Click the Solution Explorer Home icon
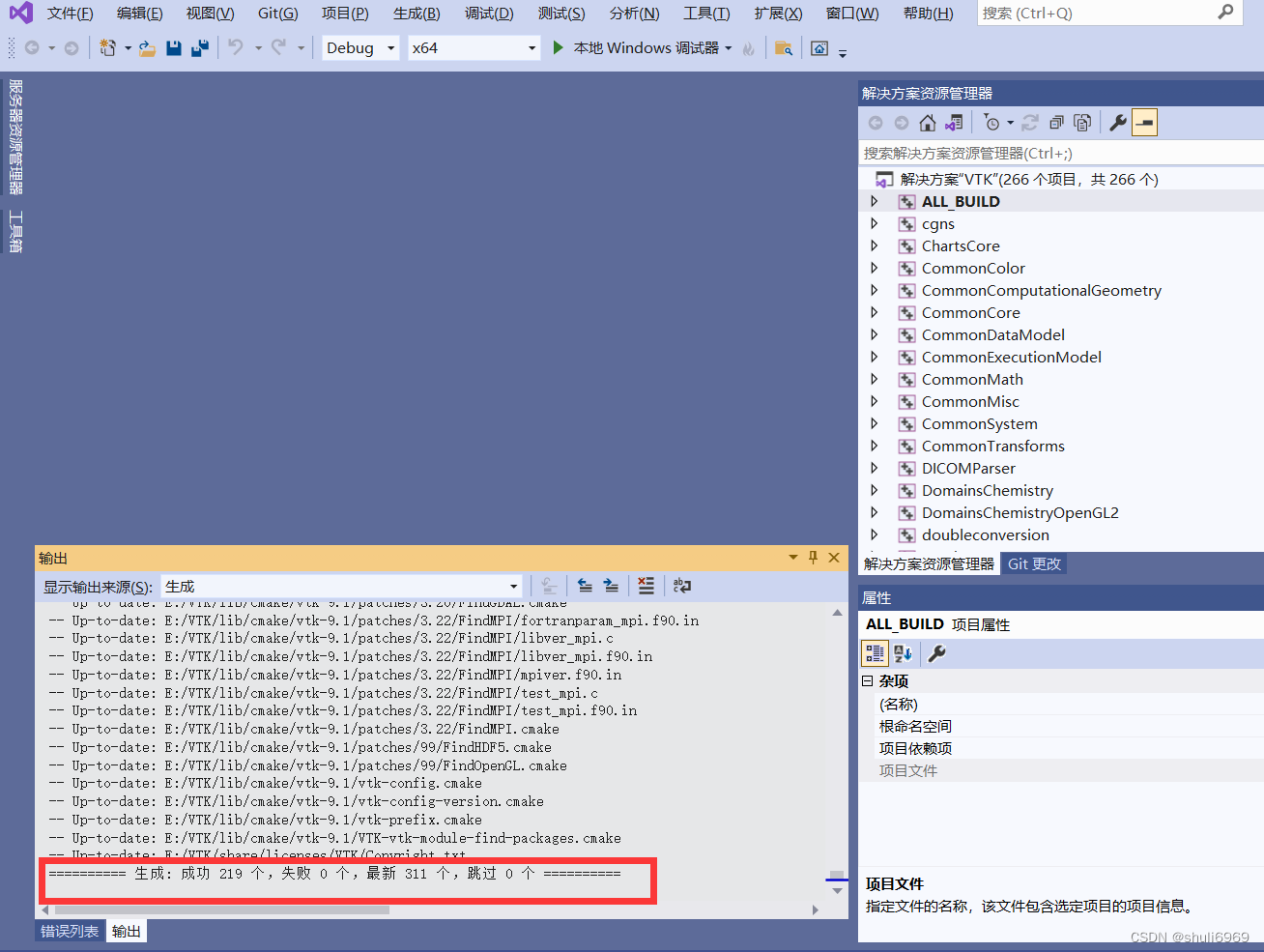Screen dimensions: 1264x952 (x=928, y=123)
